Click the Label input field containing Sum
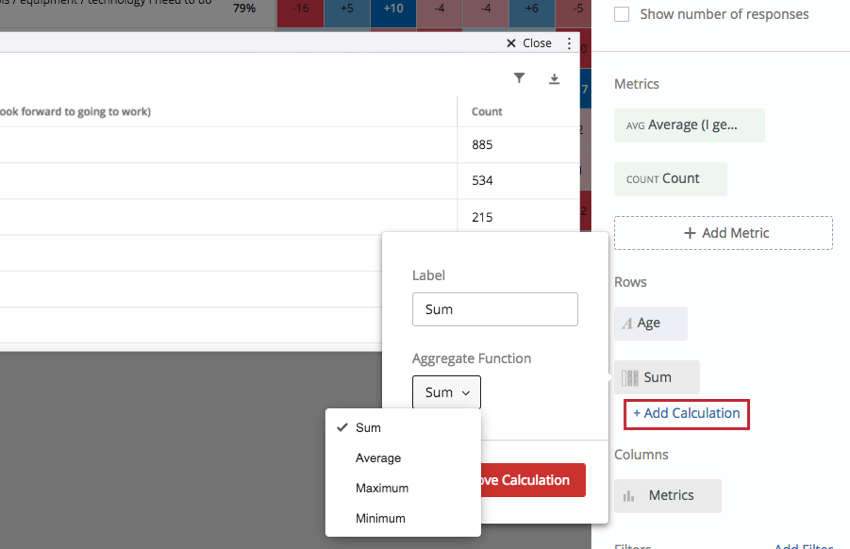 pyautogui.click(x=494, y=309)
